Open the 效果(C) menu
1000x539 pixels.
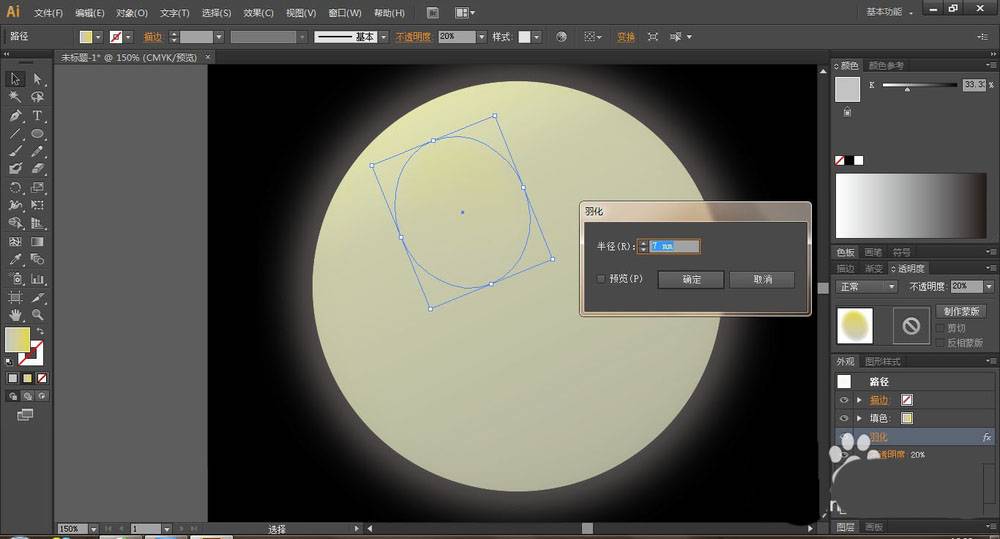point(258,13)
